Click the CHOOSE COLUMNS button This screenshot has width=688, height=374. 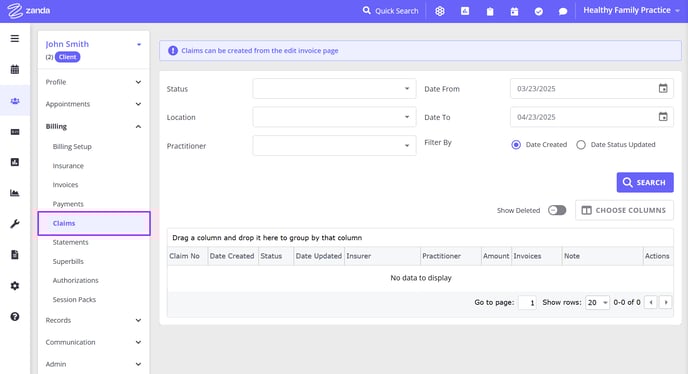click(624, 210)
